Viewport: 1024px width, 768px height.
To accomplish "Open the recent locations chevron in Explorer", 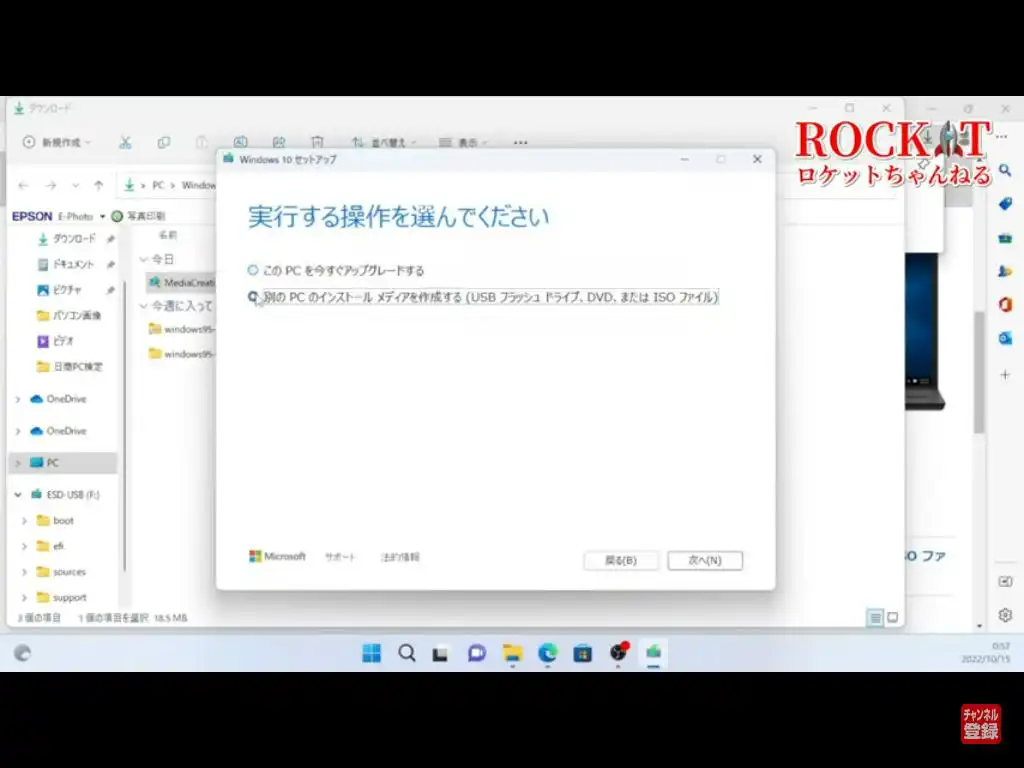I will pos(76,185).
